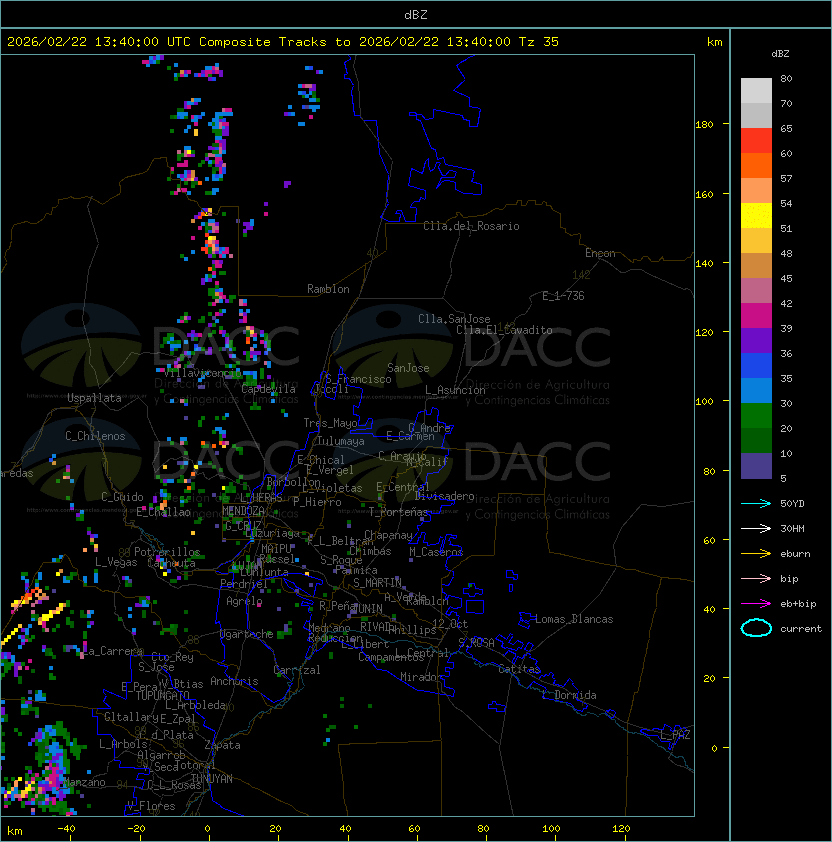Click the 'Tulumaya' map label
Screen dimensions: 832x842
click(x=341, y=441)
